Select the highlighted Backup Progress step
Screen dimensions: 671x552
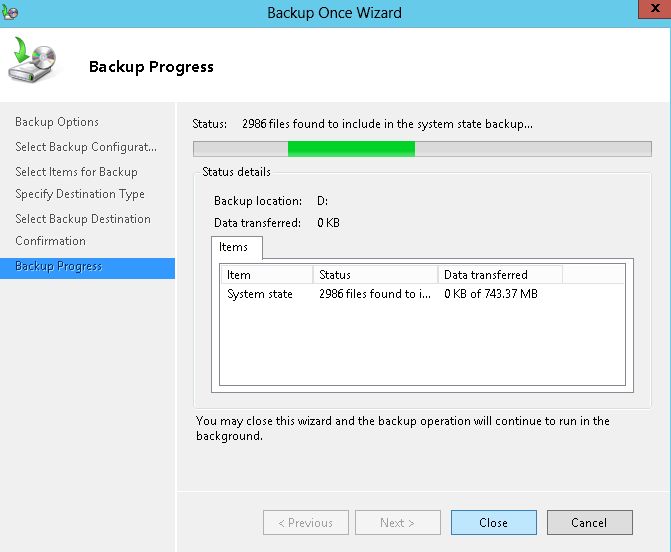(87, 268)
